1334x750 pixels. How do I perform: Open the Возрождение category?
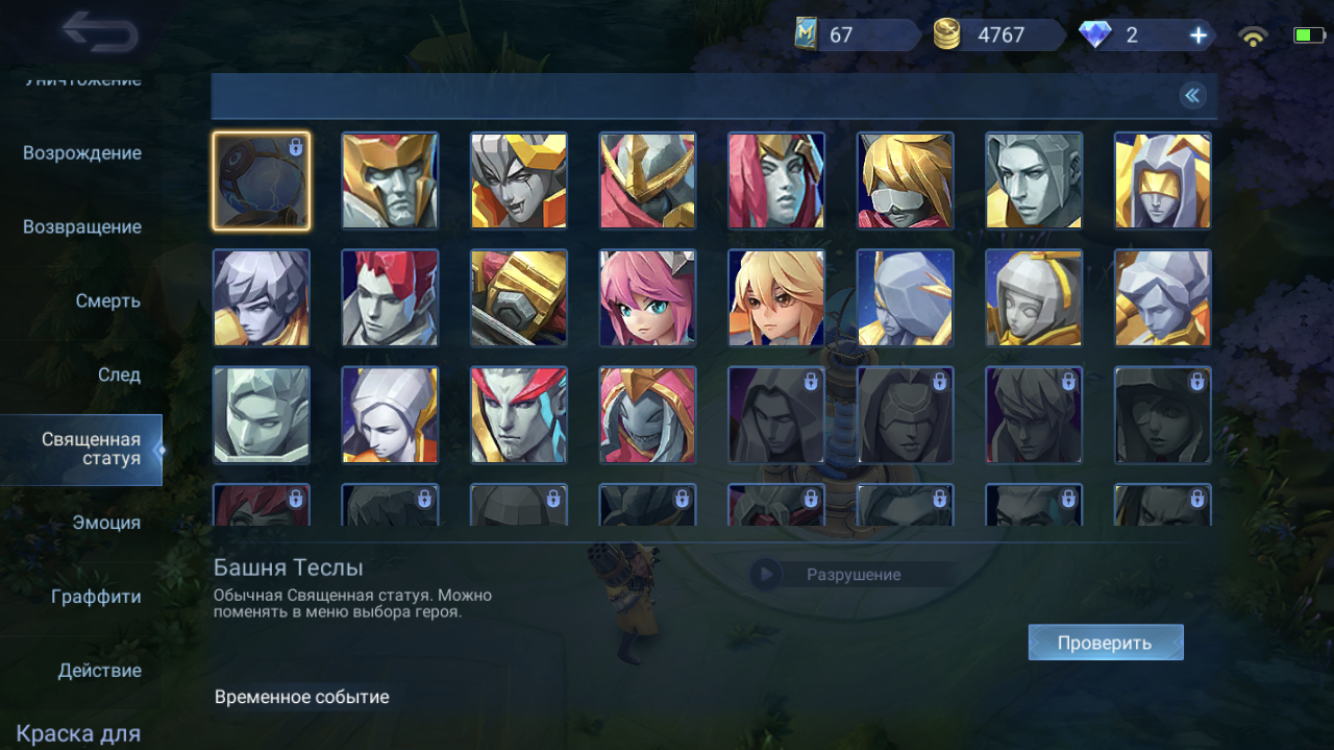(x=82, y=153)
